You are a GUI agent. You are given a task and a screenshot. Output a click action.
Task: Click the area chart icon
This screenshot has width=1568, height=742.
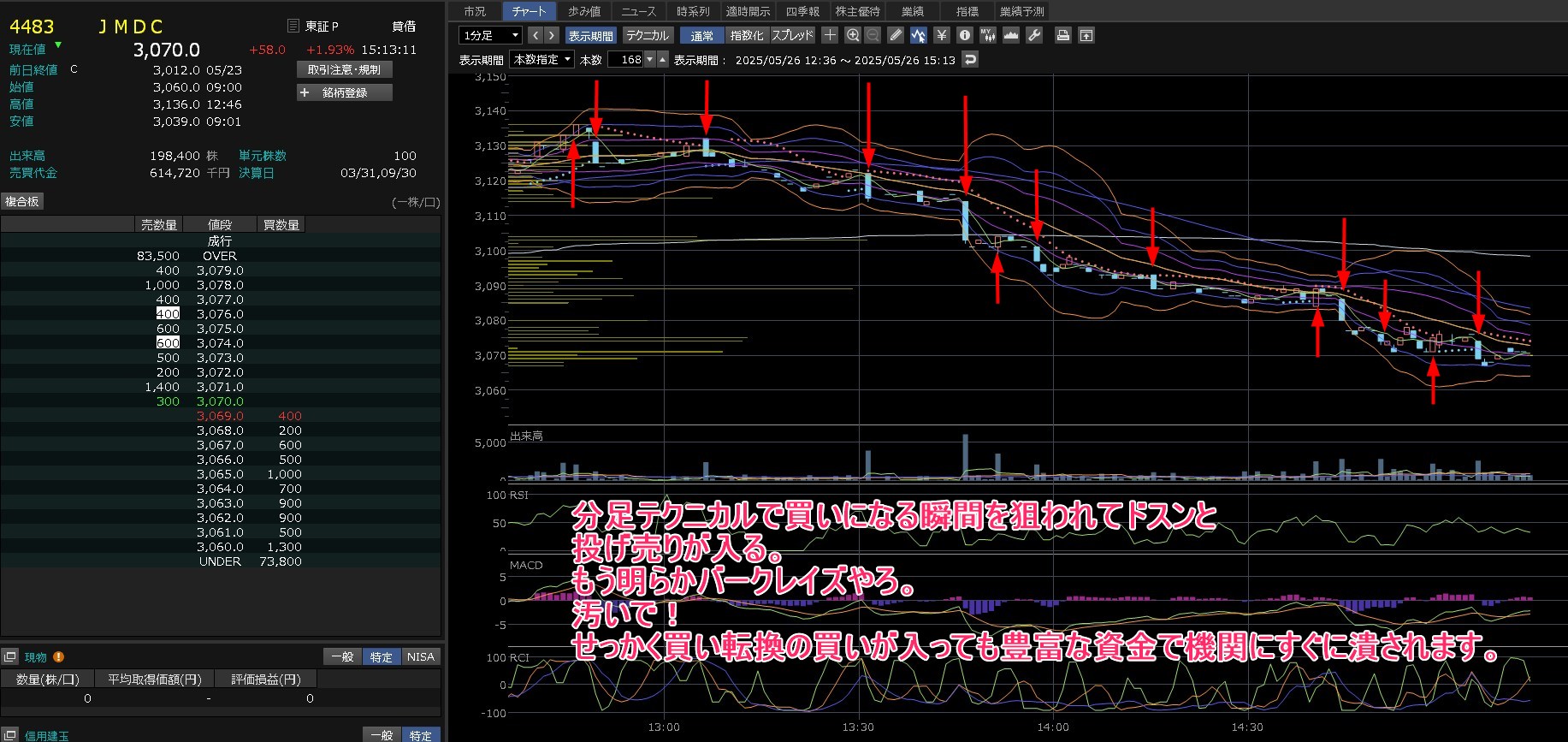tap(1011, 35)
